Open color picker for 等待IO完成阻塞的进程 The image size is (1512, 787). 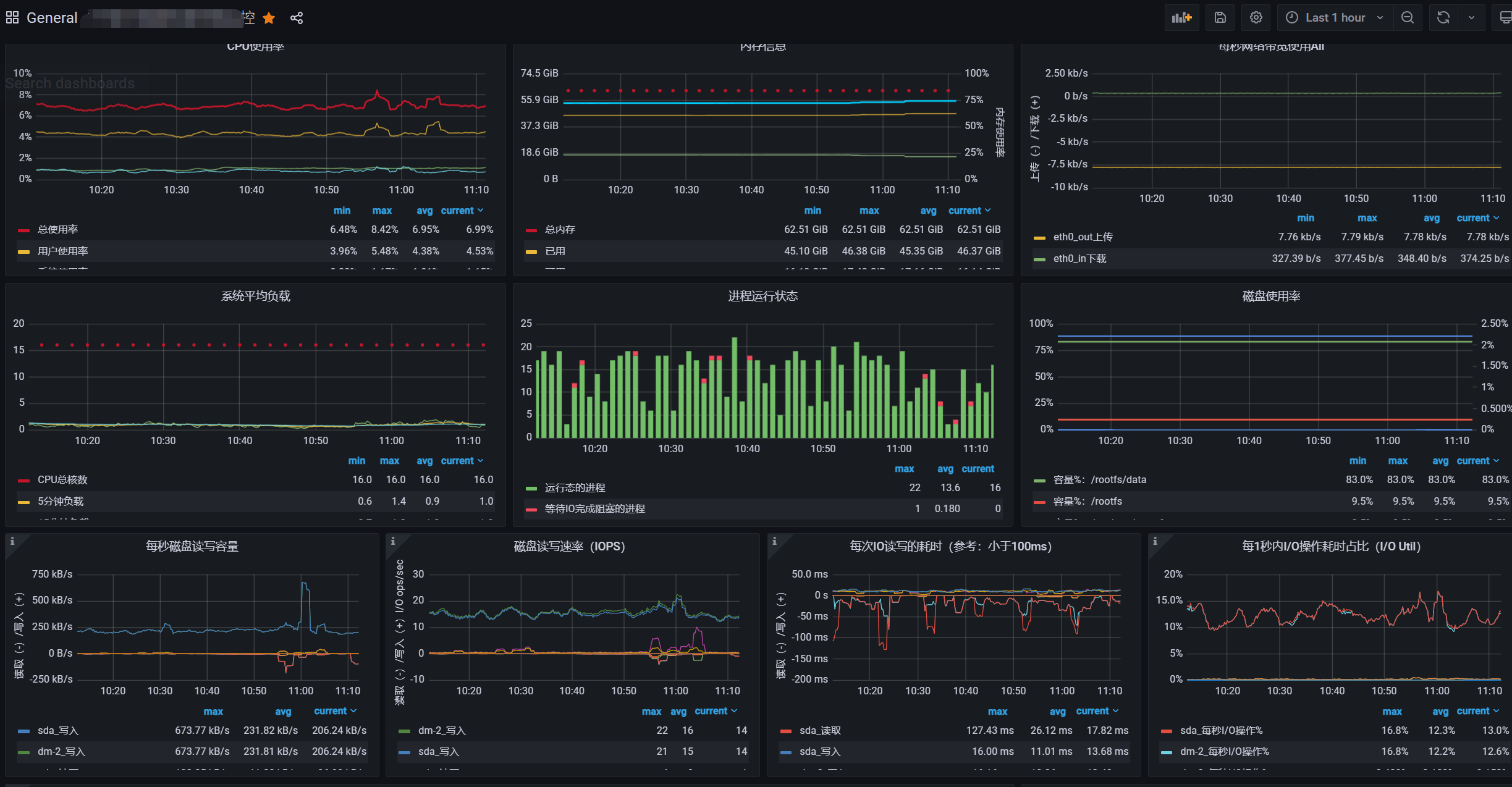pyautogui.click(x=531, y=509)
